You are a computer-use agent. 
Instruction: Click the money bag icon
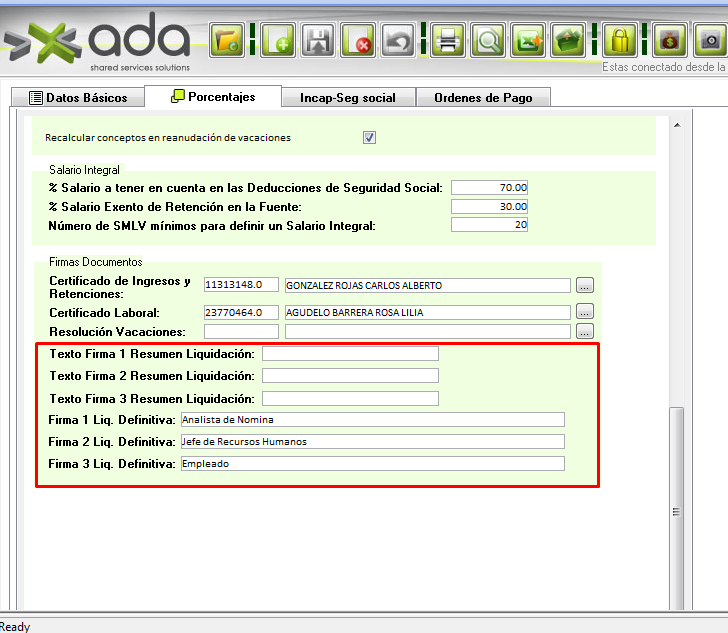[669, 41]
